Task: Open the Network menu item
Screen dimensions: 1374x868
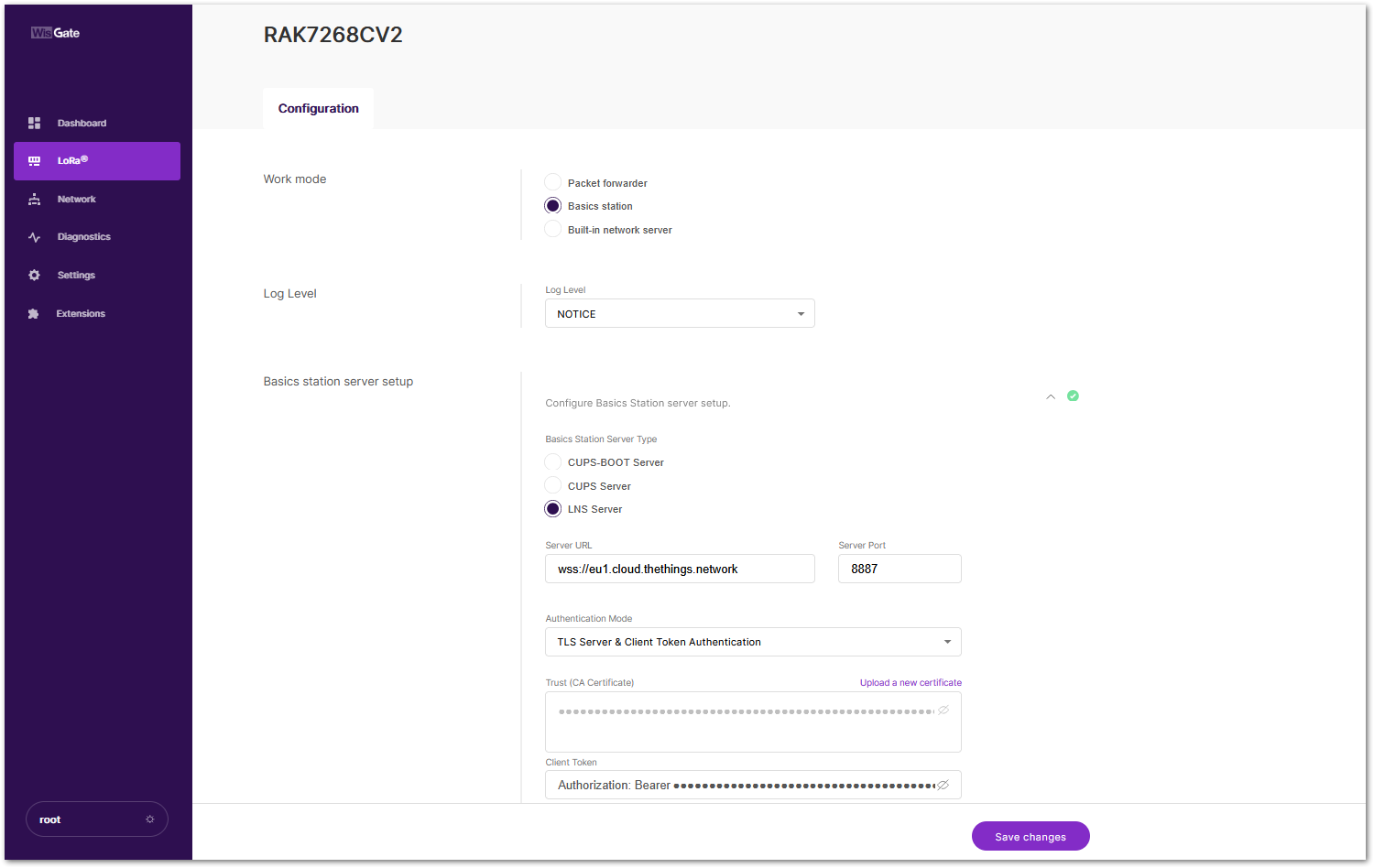Action: [x=97, y=199]
